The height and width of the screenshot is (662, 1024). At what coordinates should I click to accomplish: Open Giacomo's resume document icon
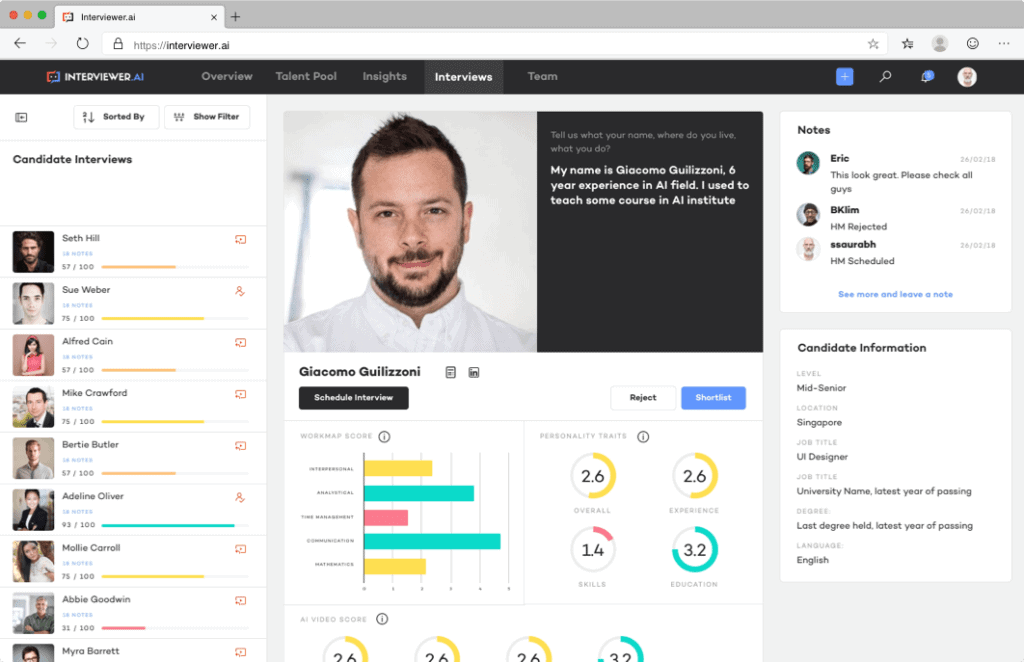click(450, 371)
